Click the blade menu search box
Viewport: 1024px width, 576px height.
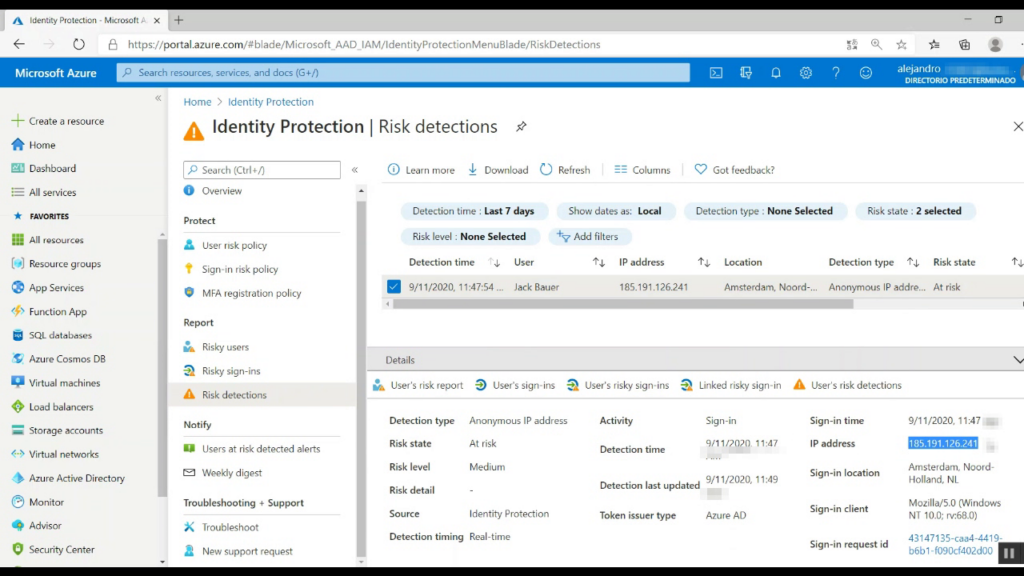tap(262, 170)
